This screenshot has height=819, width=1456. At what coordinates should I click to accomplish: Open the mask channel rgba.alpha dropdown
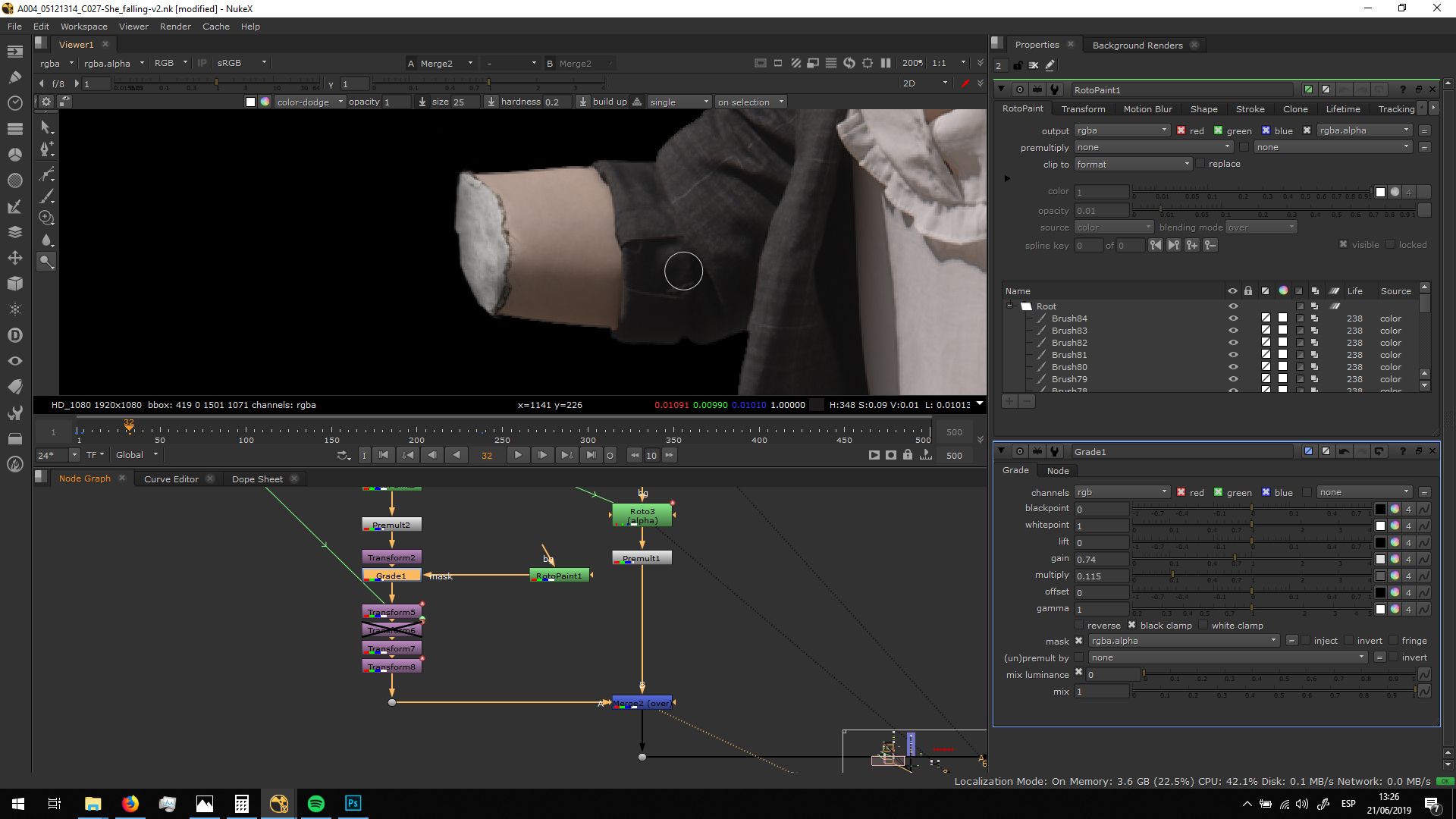(x=1183, y=641)
